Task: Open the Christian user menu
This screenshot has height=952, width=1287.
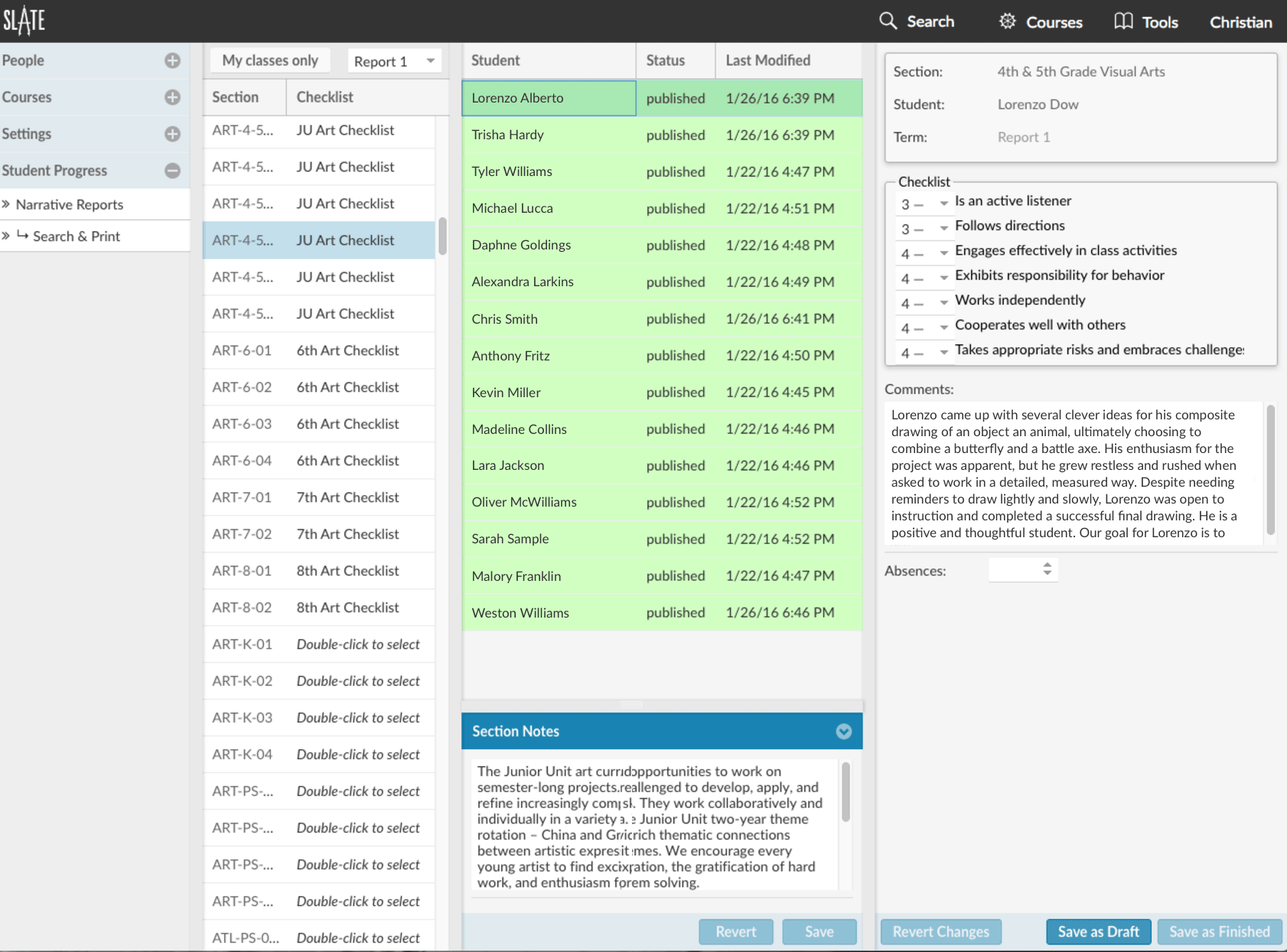Action: coord(1240,22)
